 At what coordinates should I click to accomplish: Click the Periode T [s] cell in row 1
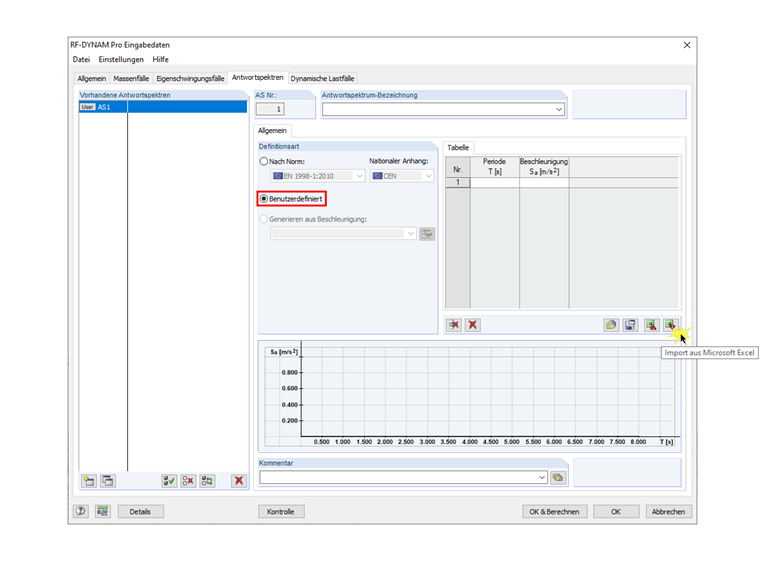pyautogui.click(x=494, y=182)
